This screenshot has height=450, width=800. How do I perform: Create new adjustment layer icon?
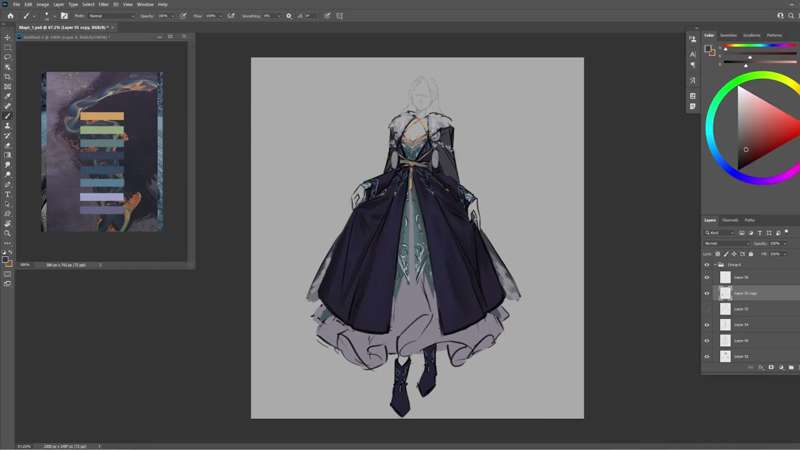[781, 367]
